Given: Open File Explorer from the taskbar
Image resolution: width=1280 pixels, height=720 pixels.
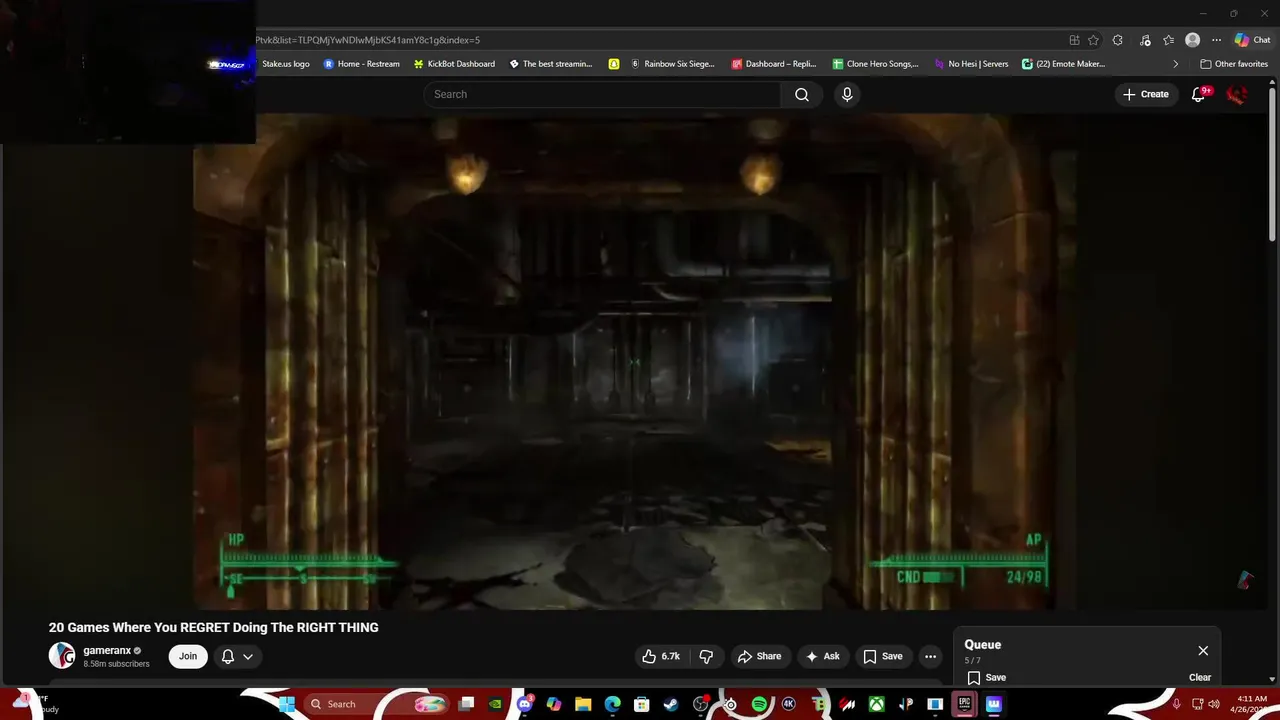Looking at the screenshot, I should pos(583,704).
